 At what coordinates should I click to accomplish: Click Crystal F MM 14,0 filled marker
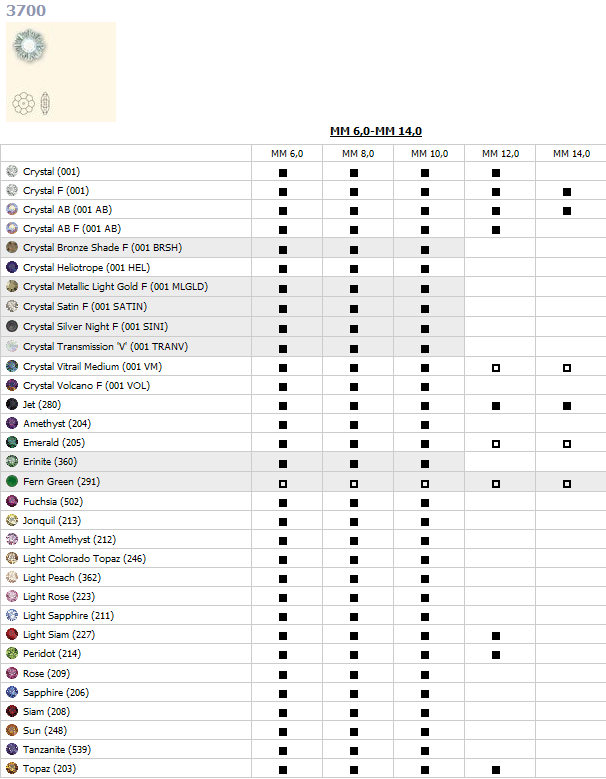click(x=567, y=192)
